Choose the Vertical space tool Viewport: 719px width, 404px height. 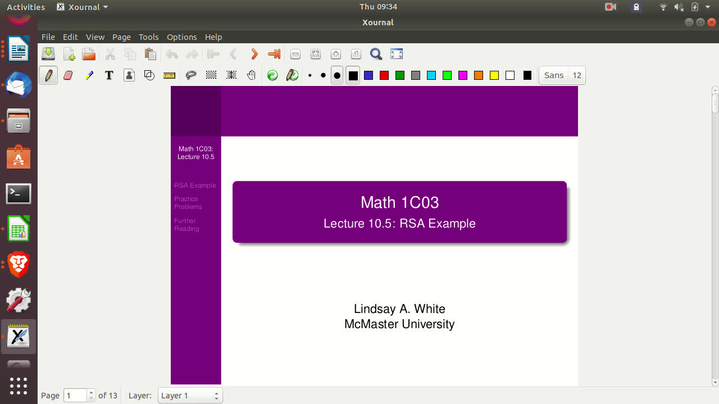[x=231, y=75]
